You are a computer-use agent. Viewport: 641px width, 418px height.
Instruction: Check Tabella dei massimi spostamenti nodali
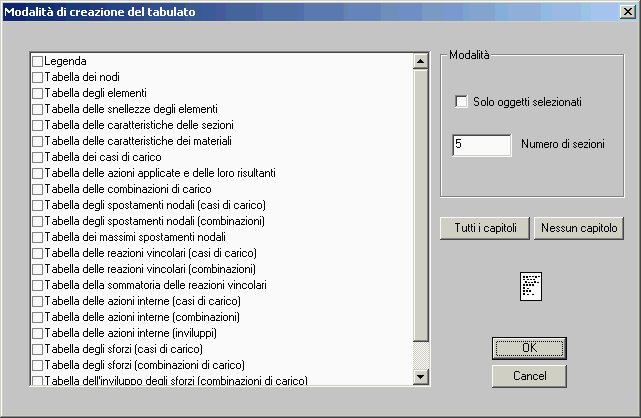pos(38,237)
